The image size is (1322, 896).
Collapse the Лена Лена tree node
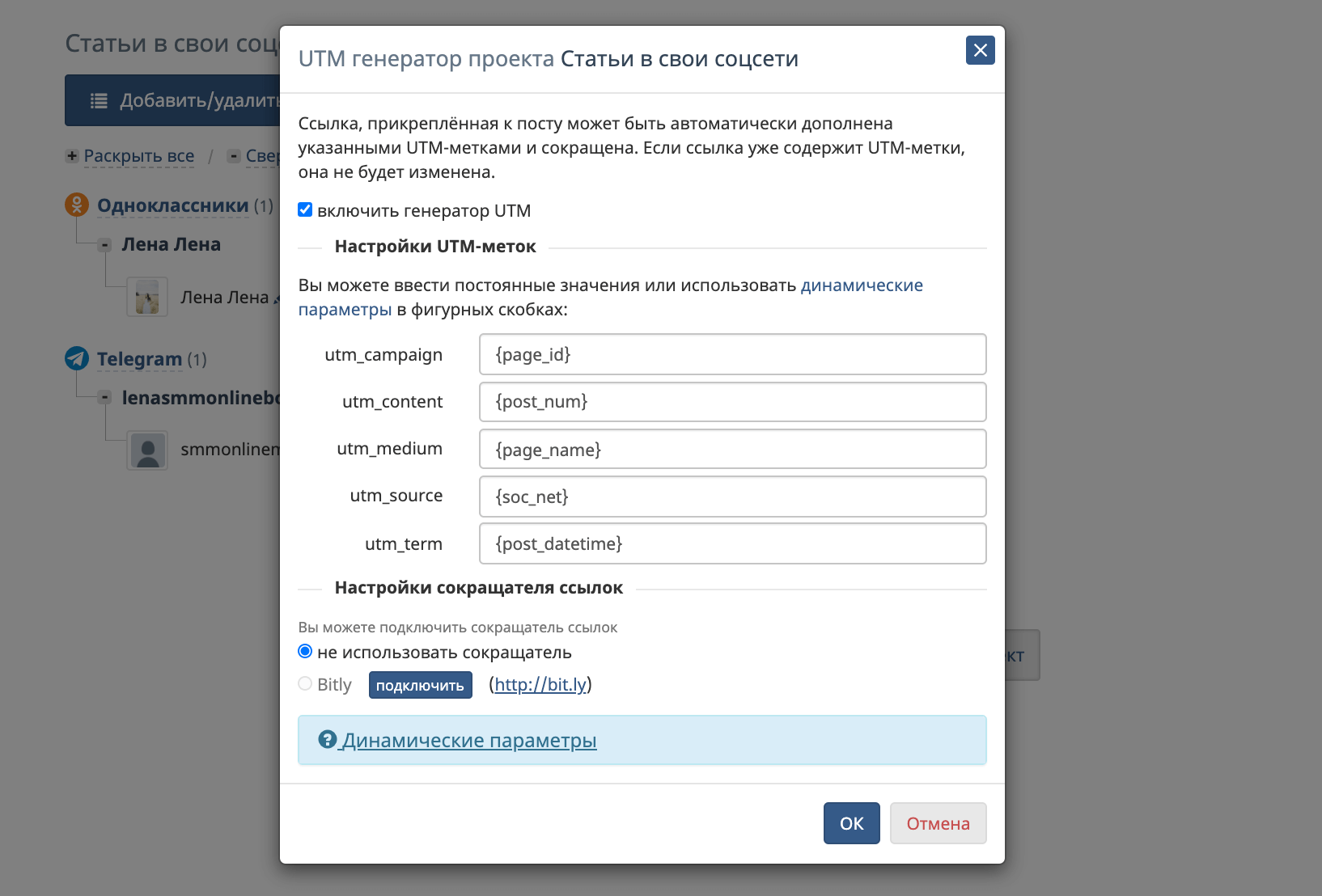[104, 245]
